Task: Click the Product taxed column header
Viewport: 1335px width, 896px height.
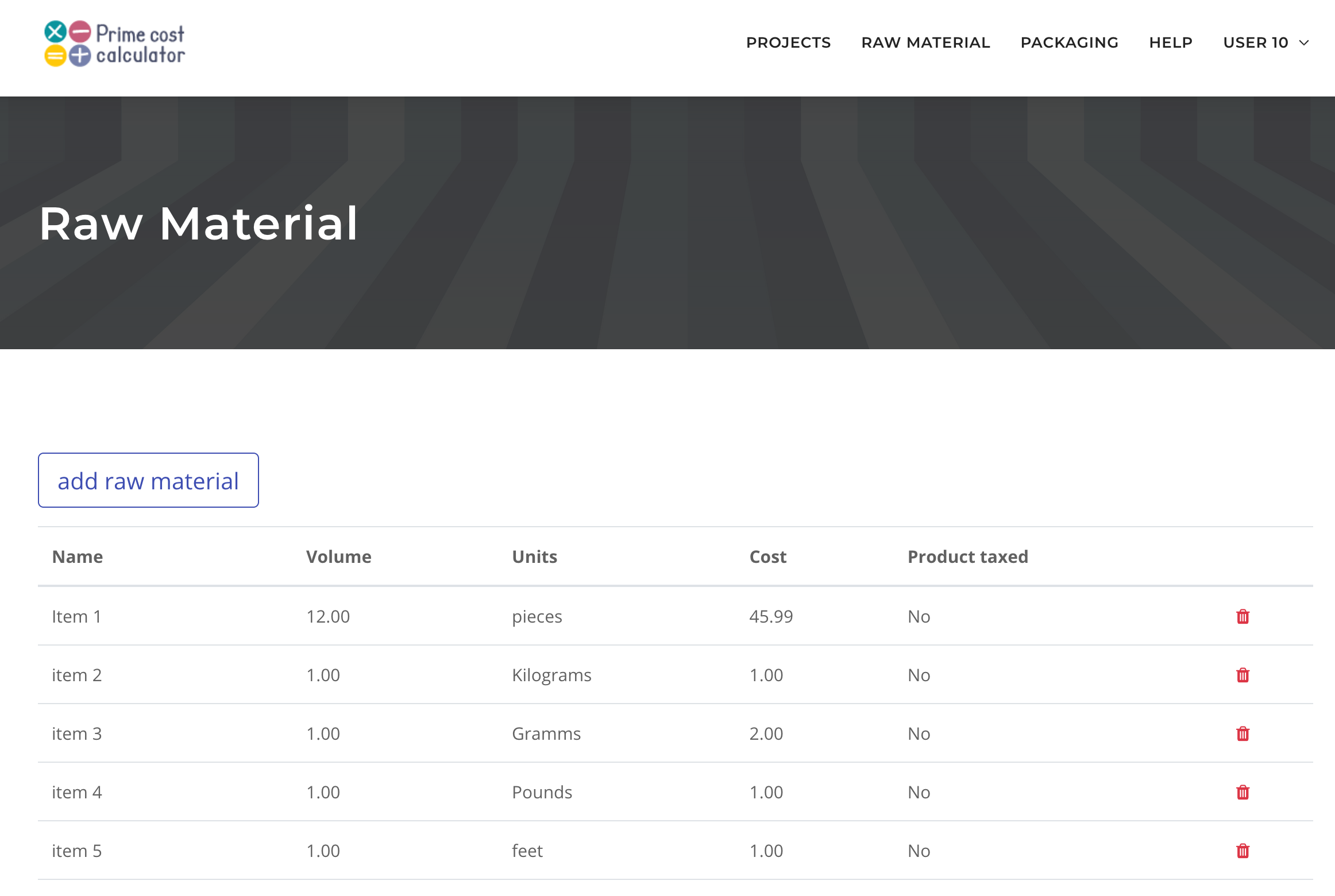Action: [967, 557]
